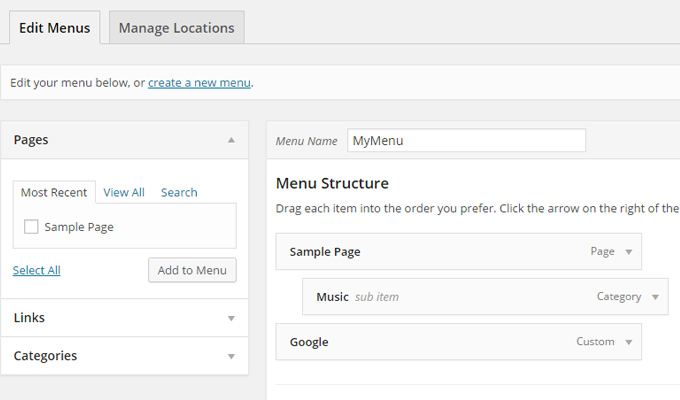Screen dimensions: 680x400
Task: Open Google custom item settings arrow
Action: click(628, 342)
